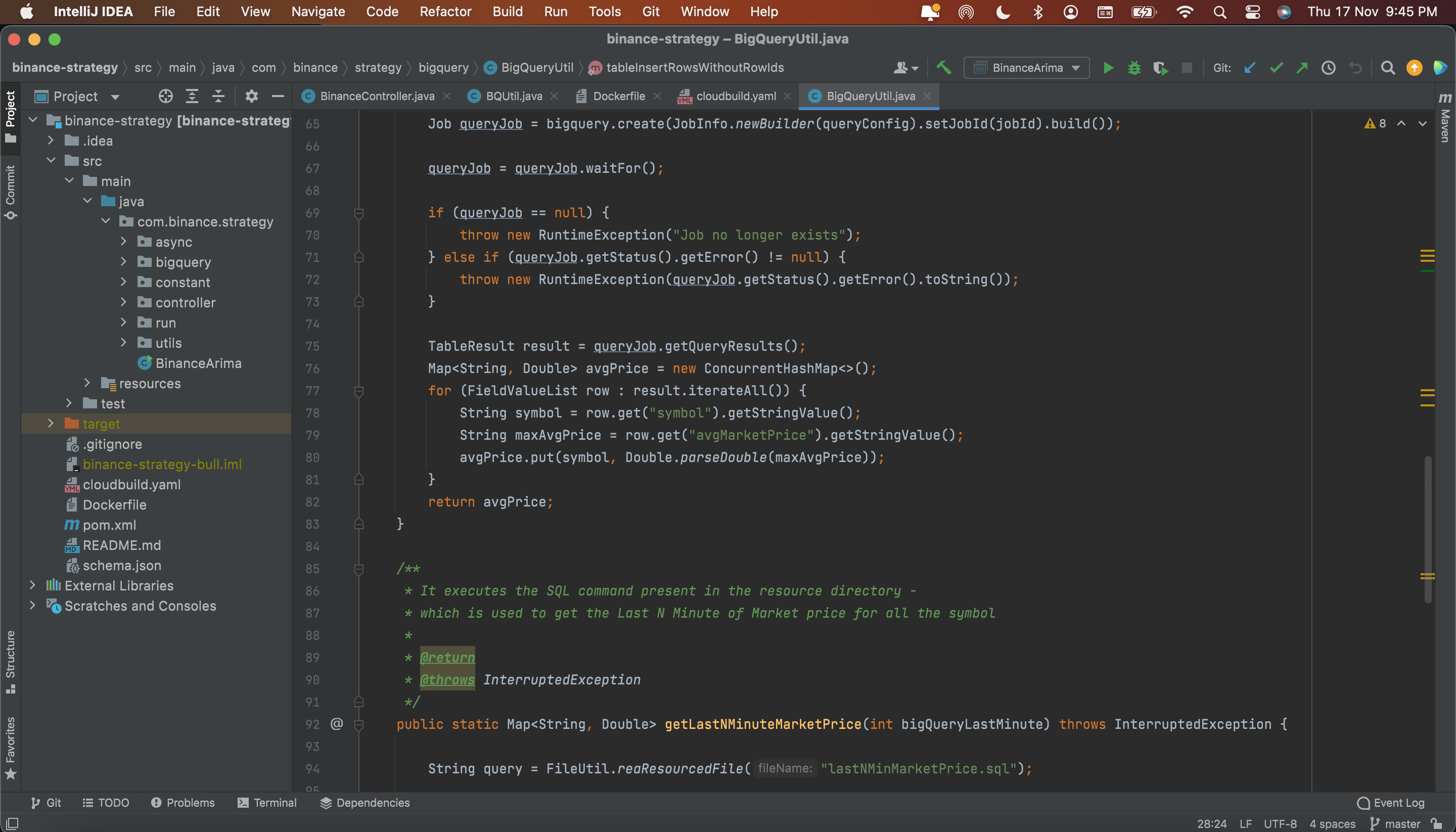1456x832 pixels.
Task: Expand the controller package
Action: click(x=123, y=302)
